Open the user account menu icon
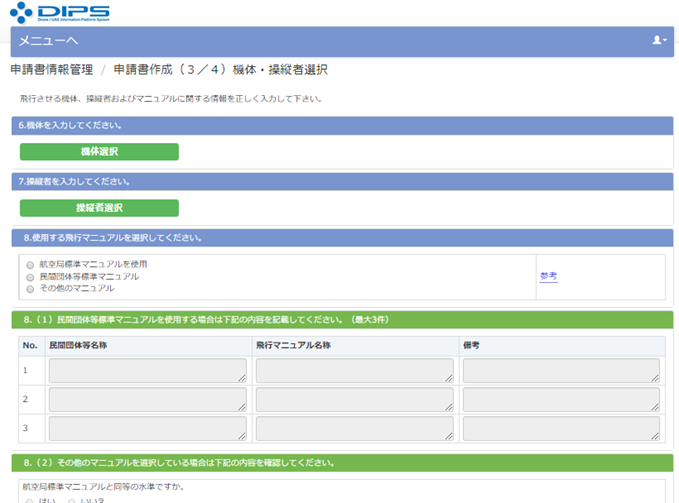Image resolution: width=679 pixels, height=503 pixels. pos(658,40)
